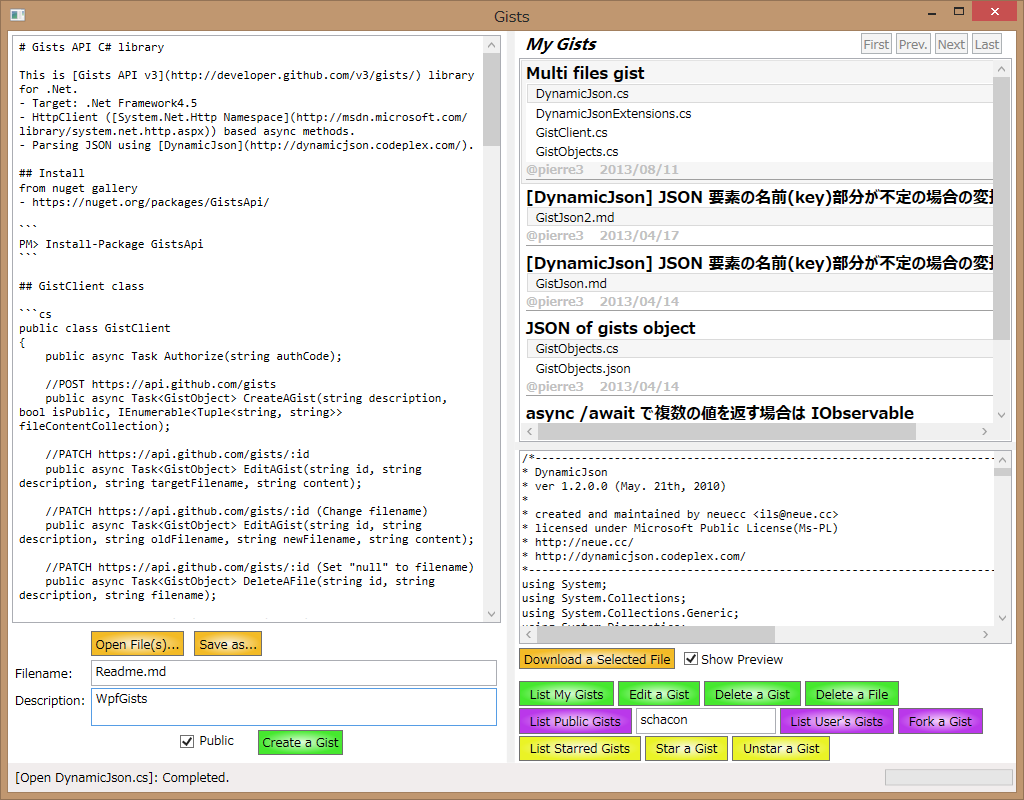Click the 2013/04/17 gist date line
Viewport: 1024px width, 800px height.
(602, 236)
